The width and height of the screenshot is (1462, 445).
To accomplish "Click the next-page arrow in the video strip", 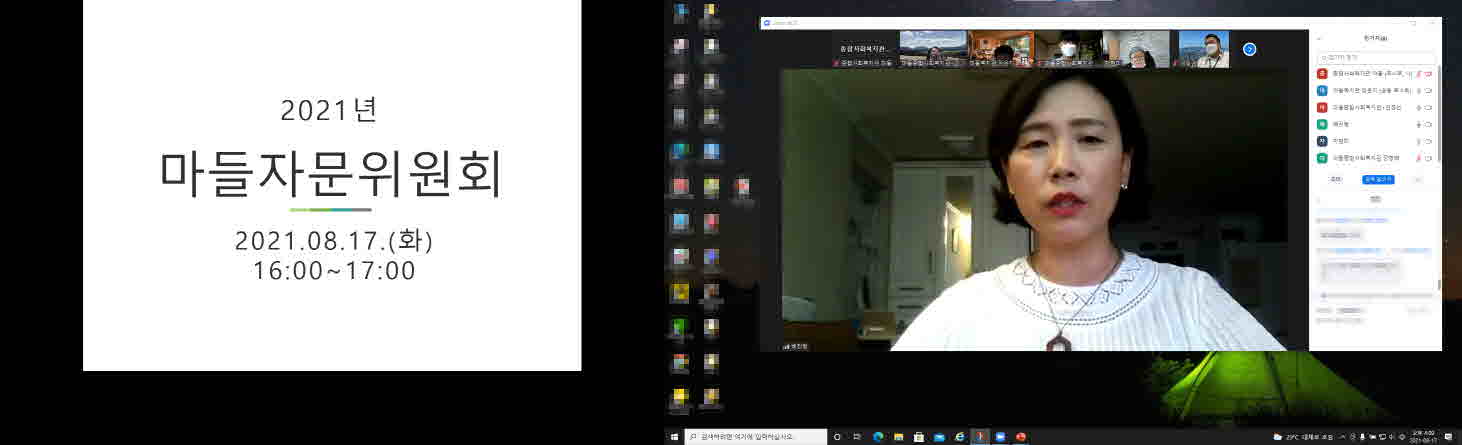I will point(1249,49).
